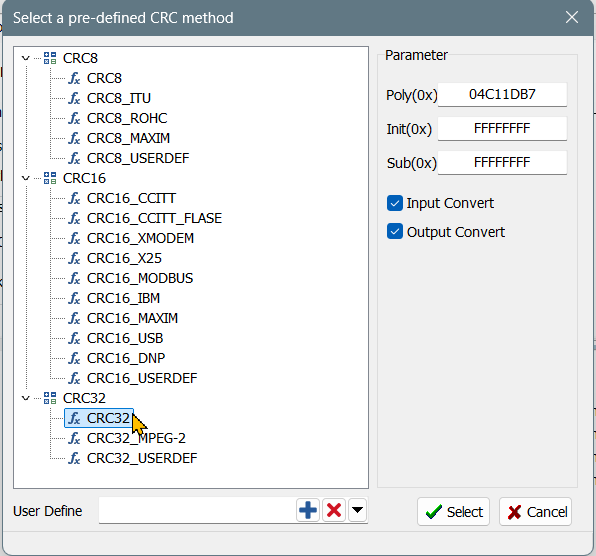
Task: Click the fx icon beside CRC16_MODBUS
Action: [x=74, y=278]
